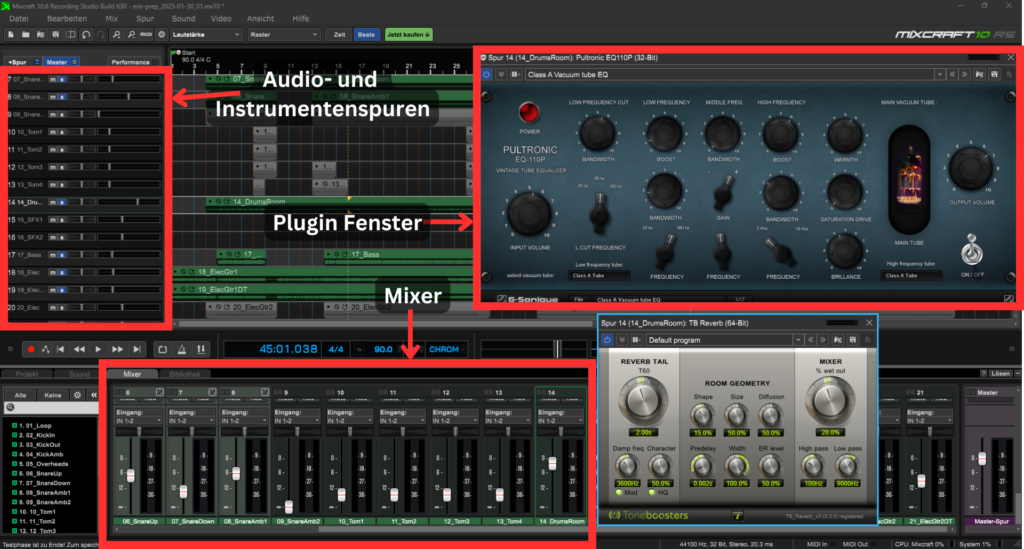1024x549 pixels.
Task: Open the Ansicht menu
Action: [261, 18]
